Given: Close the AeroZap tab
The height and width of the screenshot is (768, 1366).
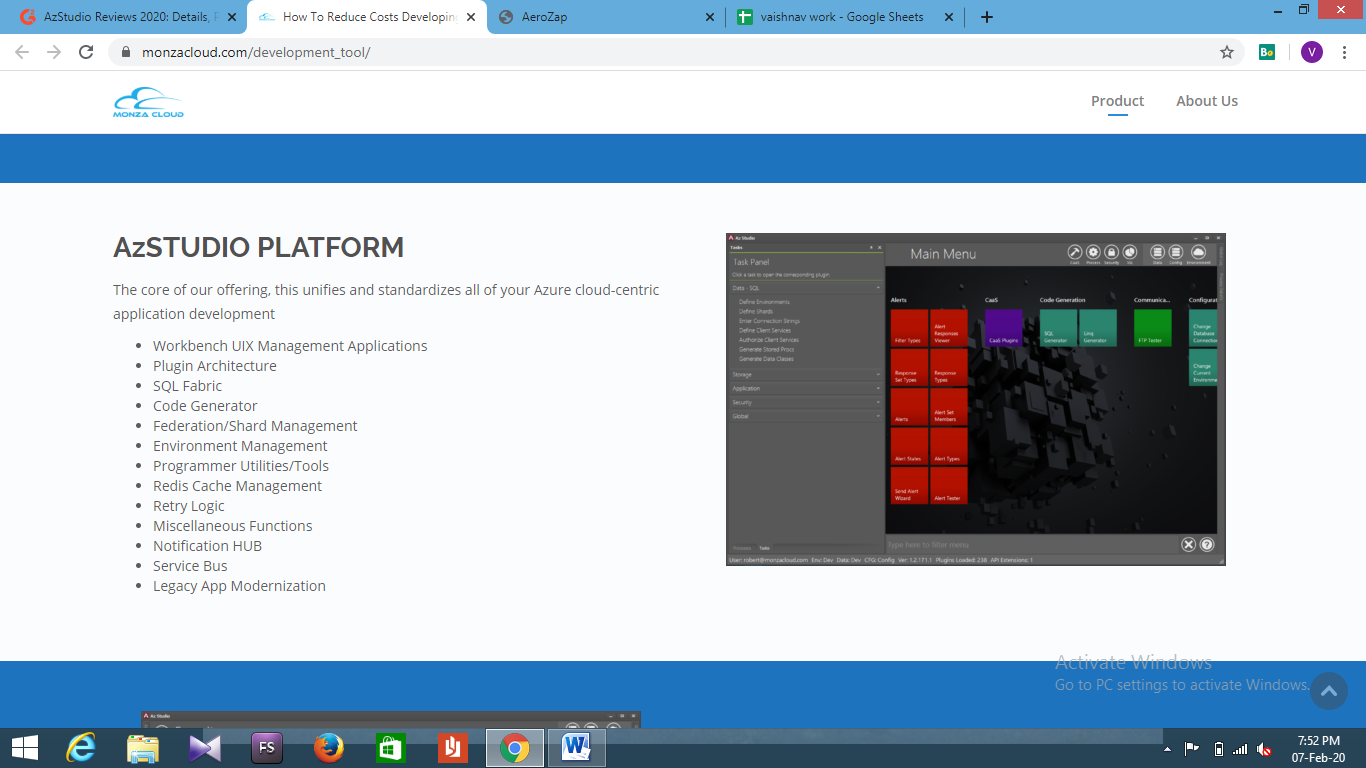Looking at the screenshot, I should click(710, 17).
